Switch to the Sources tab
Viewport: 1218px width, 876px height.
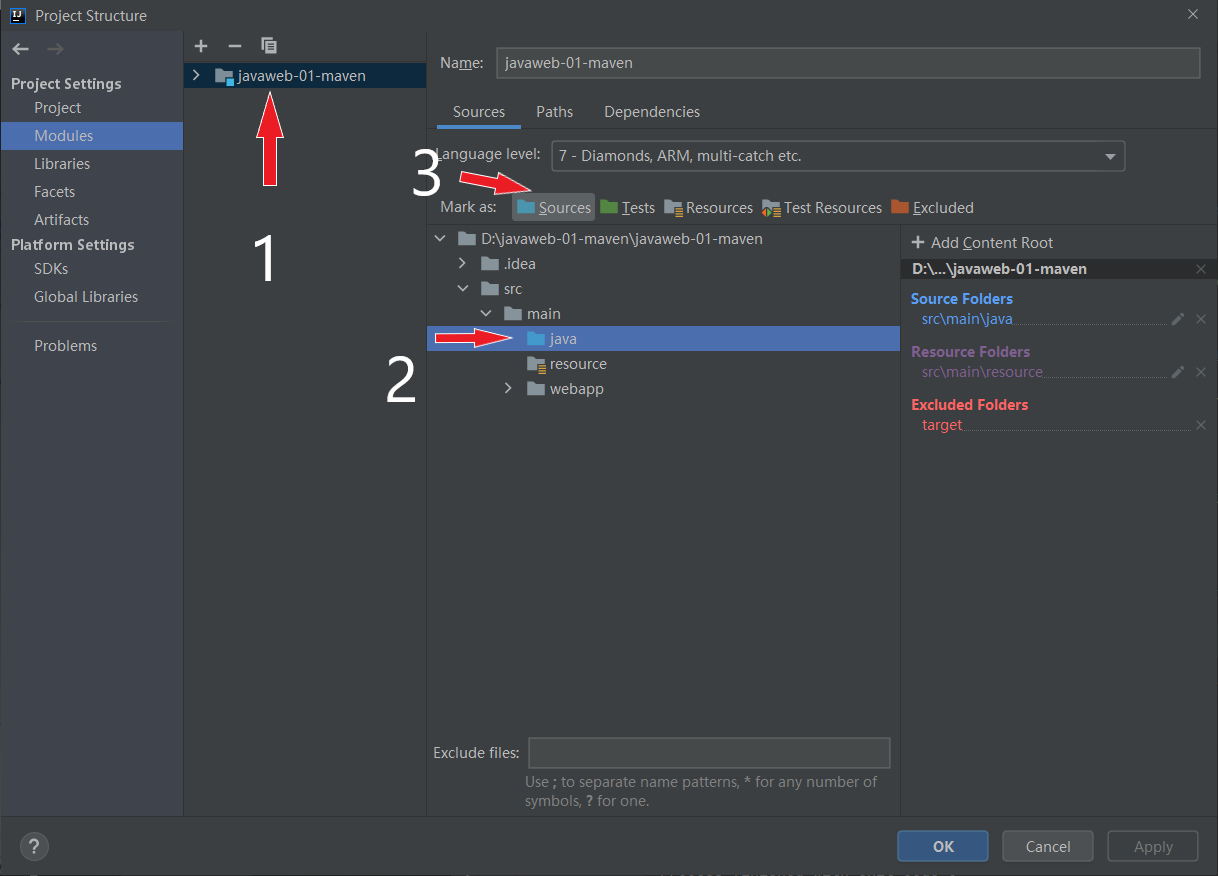479,112
